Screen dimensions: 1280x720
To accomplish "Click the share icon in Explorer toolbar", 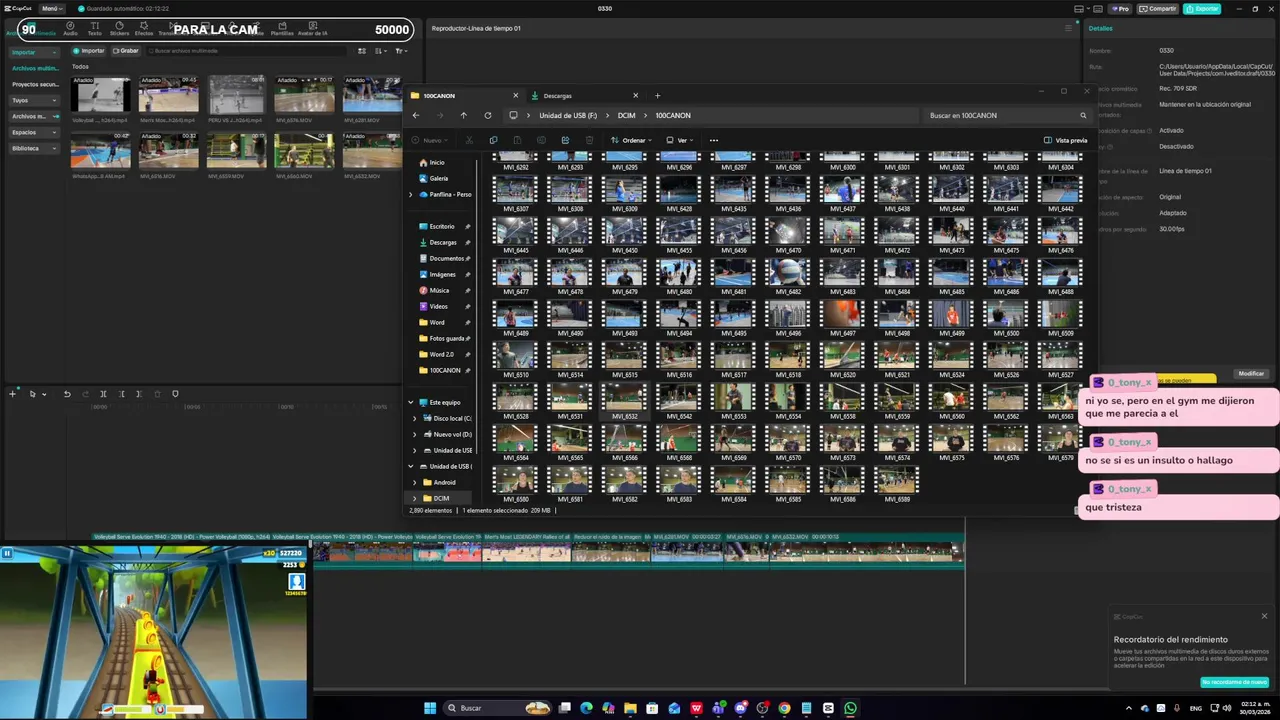I will (565, 140).
